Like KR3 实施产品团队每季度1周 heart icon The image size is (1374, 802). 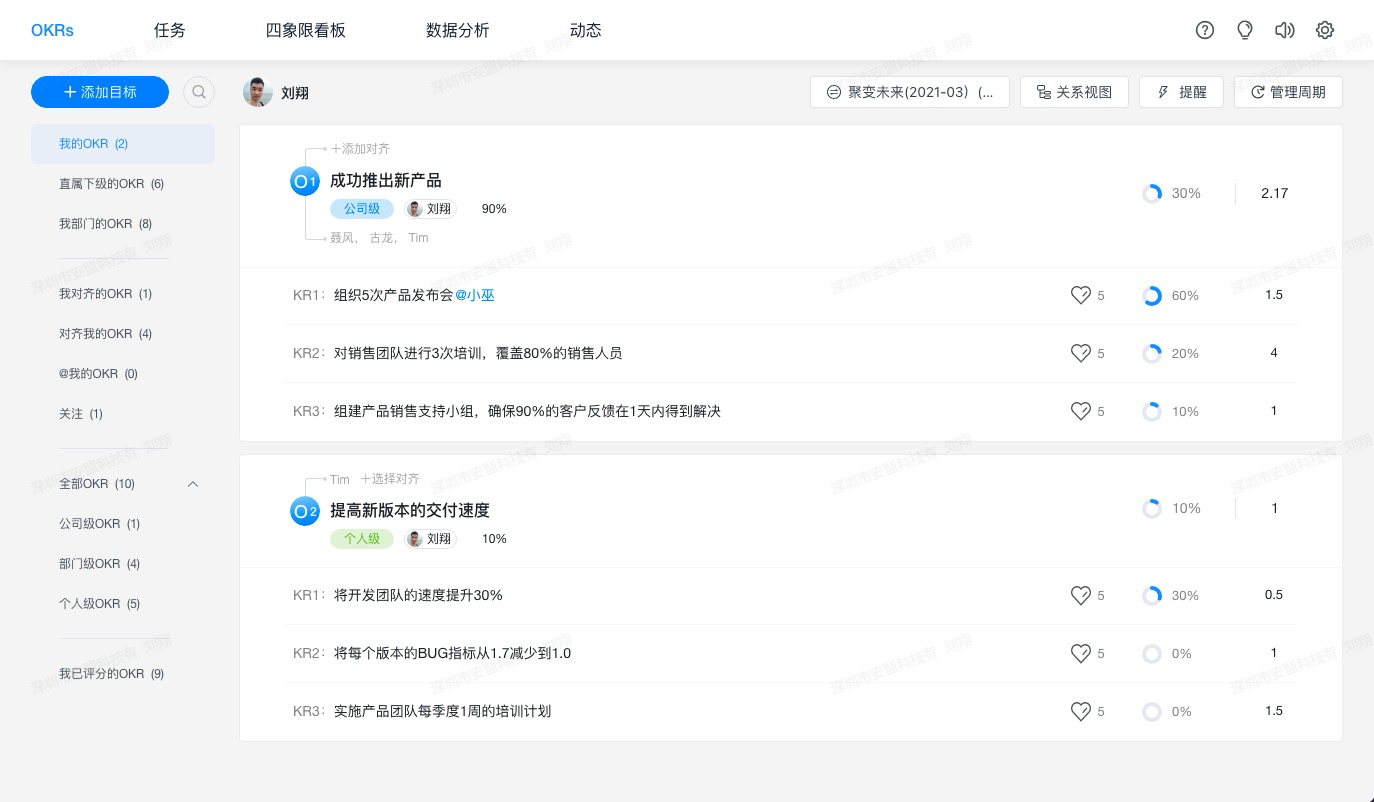(x=1080, y=711)
